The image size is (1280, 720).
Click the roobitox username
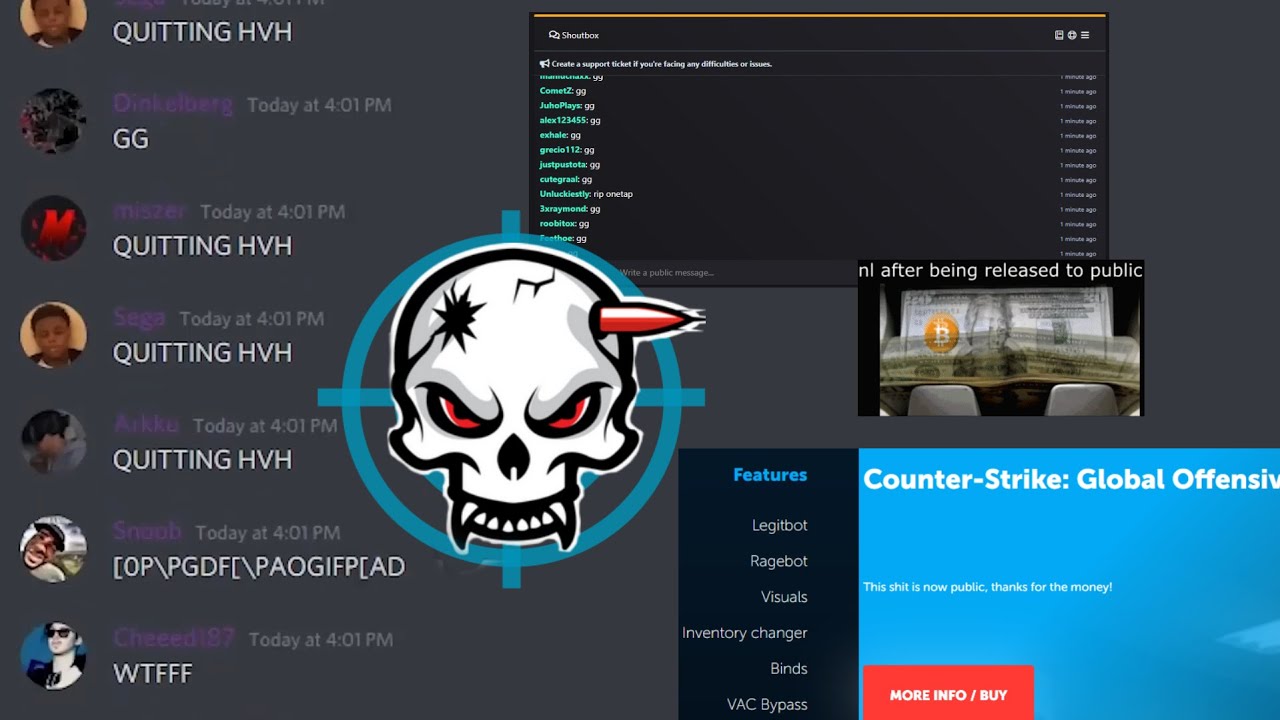tap(558, 224)
